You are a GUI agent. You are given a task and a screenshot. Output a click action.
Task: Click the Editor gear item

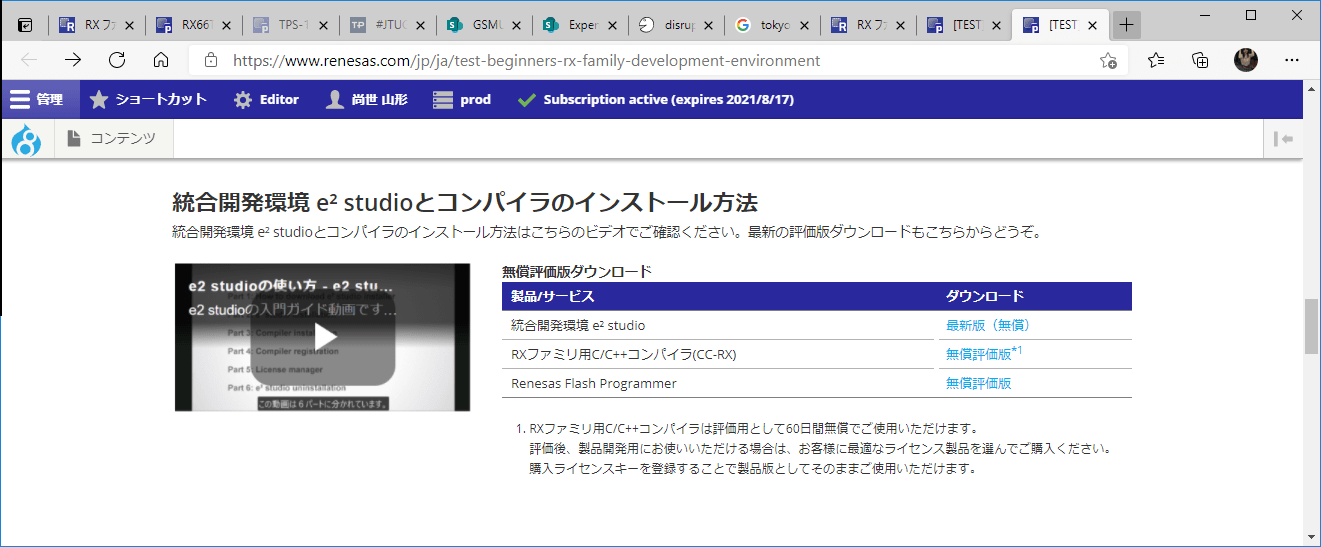[266, 100]
